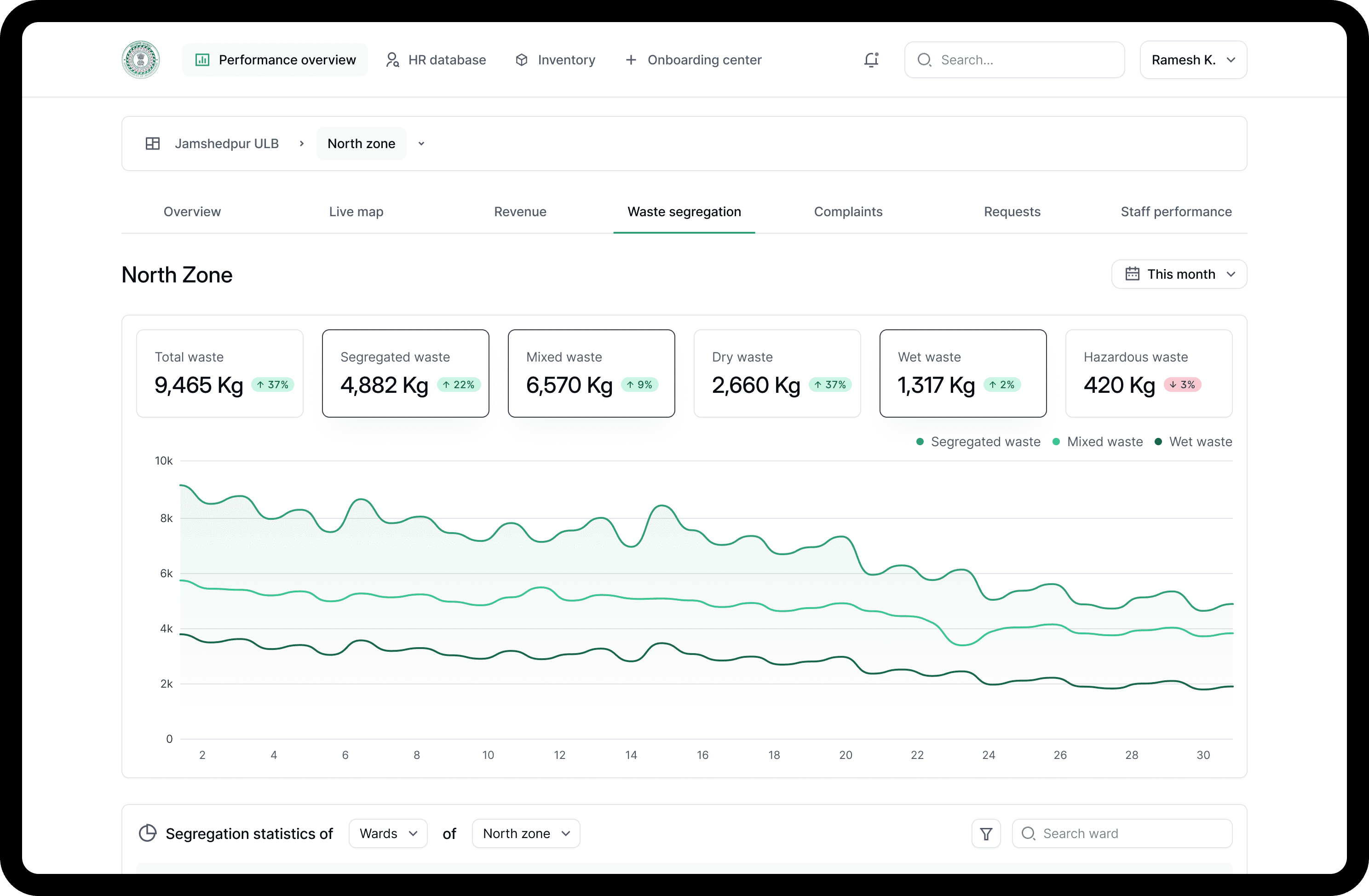Viewport: 1369px width, 896px height.
Task: Expand the Wards dropdown
Action: point(388,833)
